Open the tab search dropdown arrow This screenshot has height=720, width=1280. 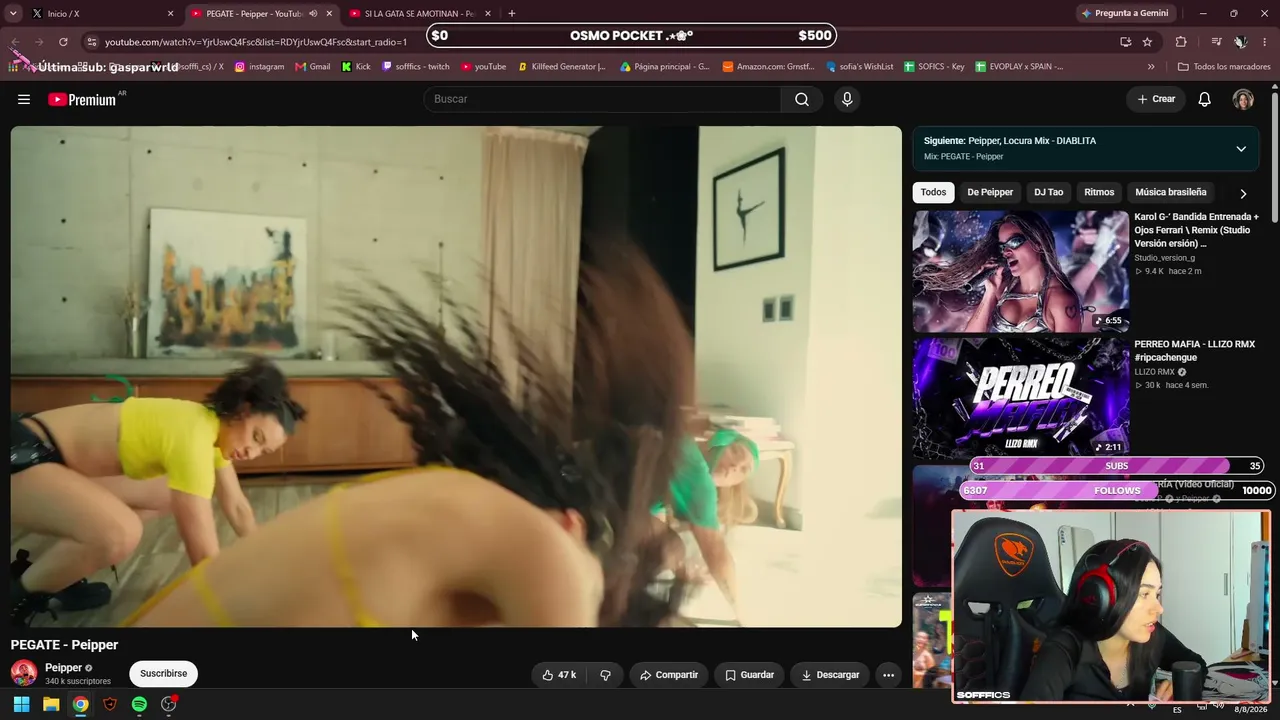click(x=13, y=14)
